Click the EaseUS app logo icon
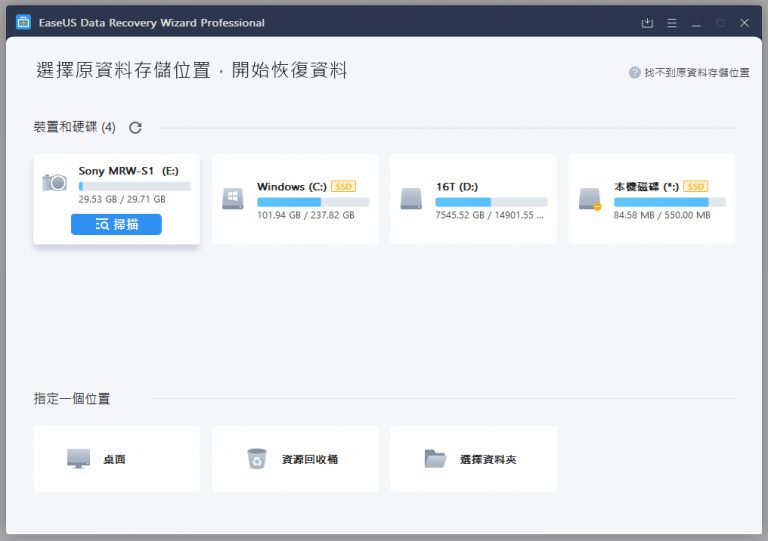 click(23, 22)
